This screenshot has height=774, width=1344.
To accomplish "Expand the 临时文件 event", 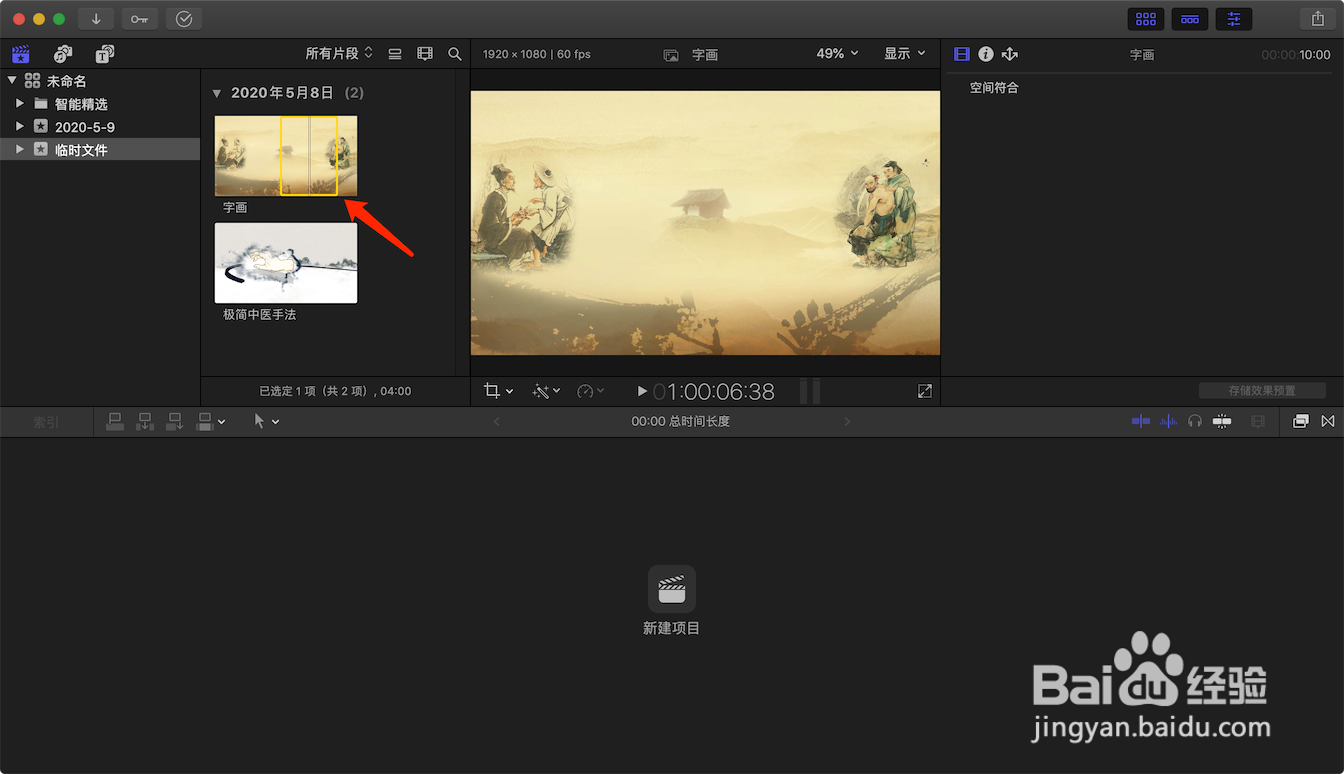I will (x=19, y=150).
